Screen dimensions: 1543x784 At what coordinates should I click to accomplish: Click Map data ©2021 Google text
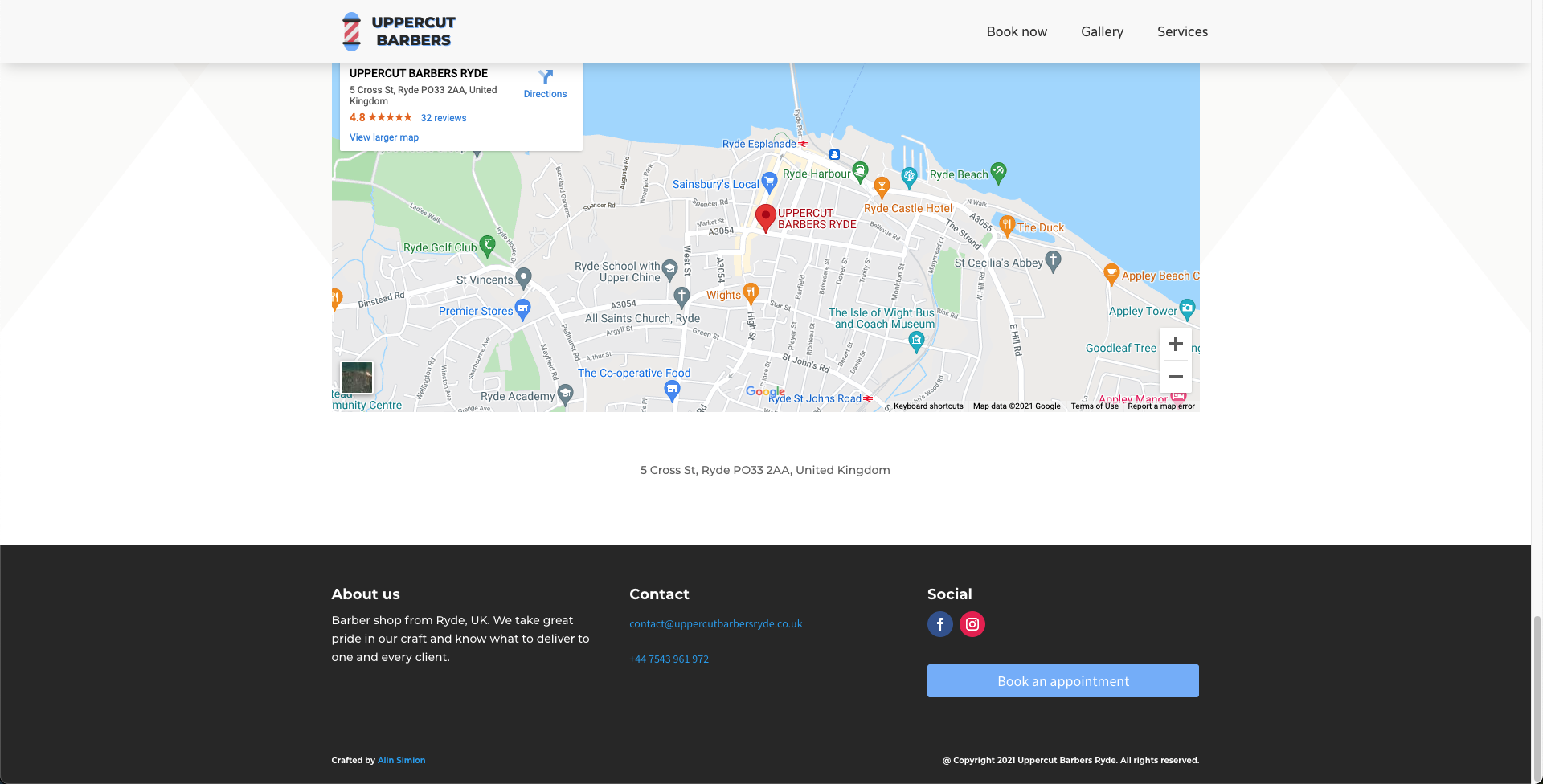click(1017, 406)
